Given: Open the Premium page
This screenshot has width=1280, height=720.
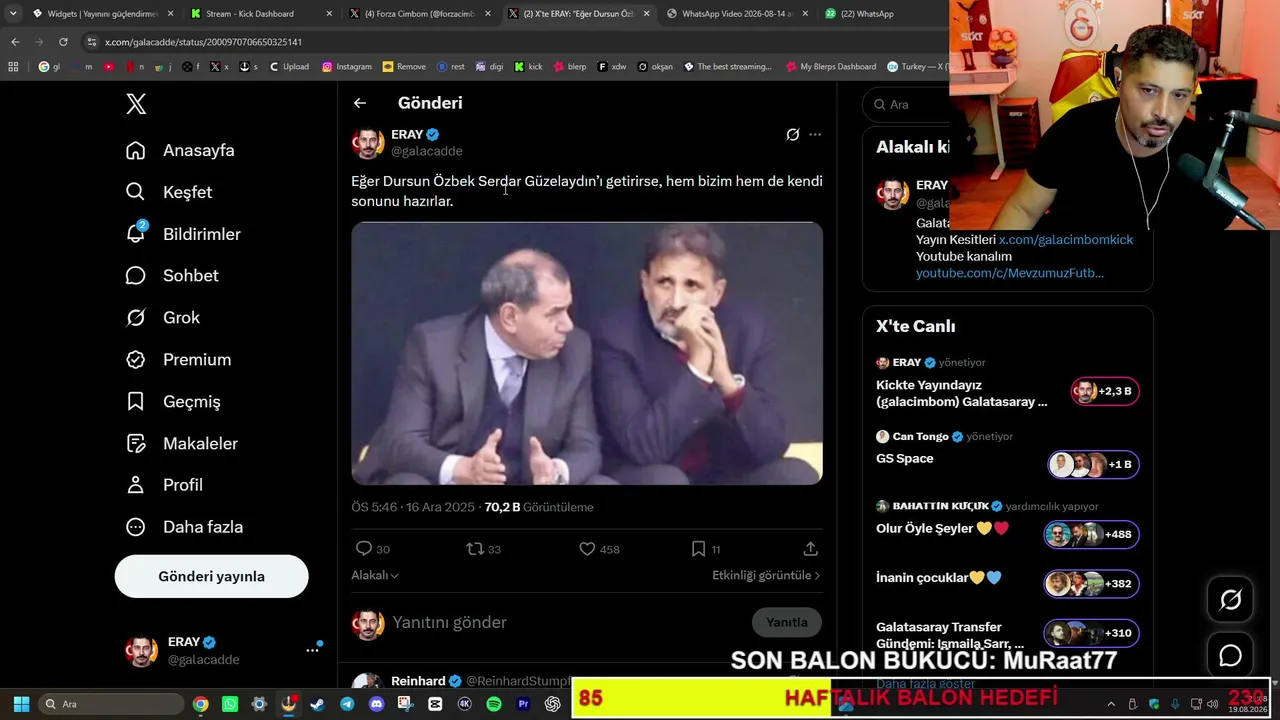Looking at the screenshot, I should 178,359.
